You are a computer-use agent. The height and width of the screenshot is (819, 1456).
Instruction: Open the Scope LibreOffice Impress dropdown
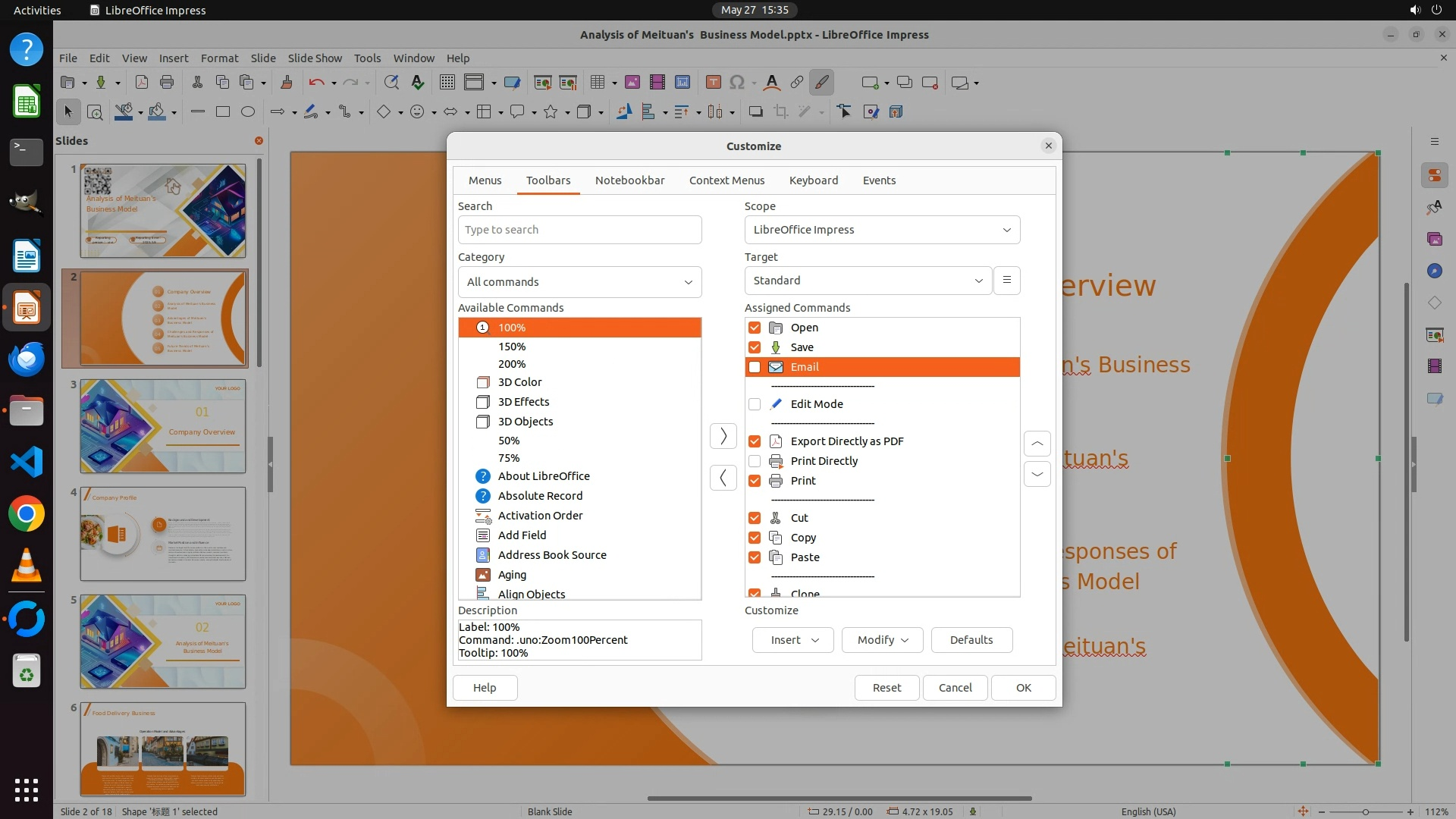tap(882, 230)
